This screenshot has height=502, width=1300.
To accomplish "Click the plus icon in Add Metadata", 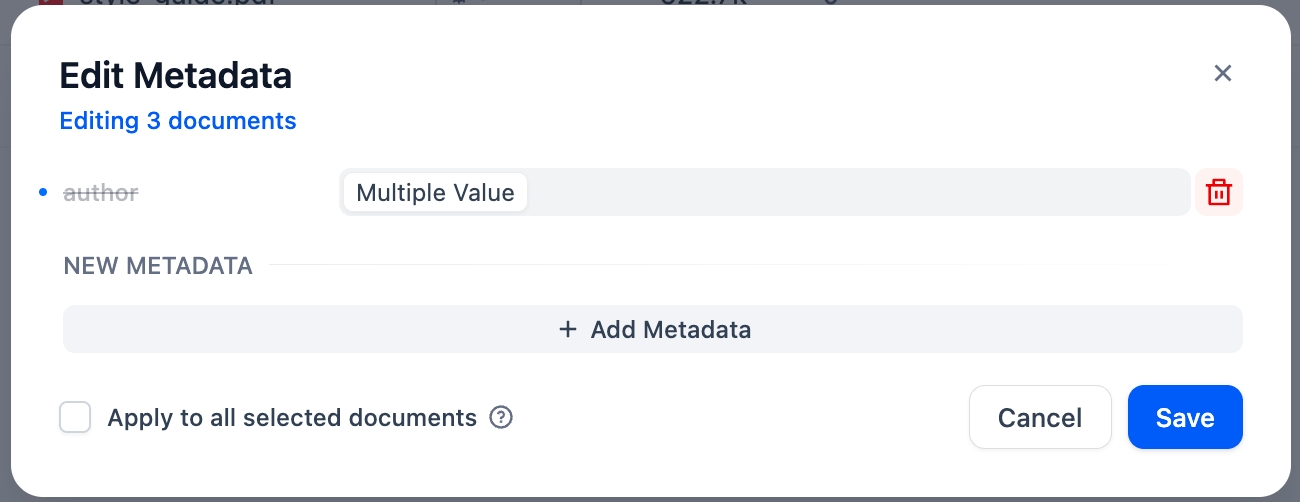I will [x=568, y=329].
